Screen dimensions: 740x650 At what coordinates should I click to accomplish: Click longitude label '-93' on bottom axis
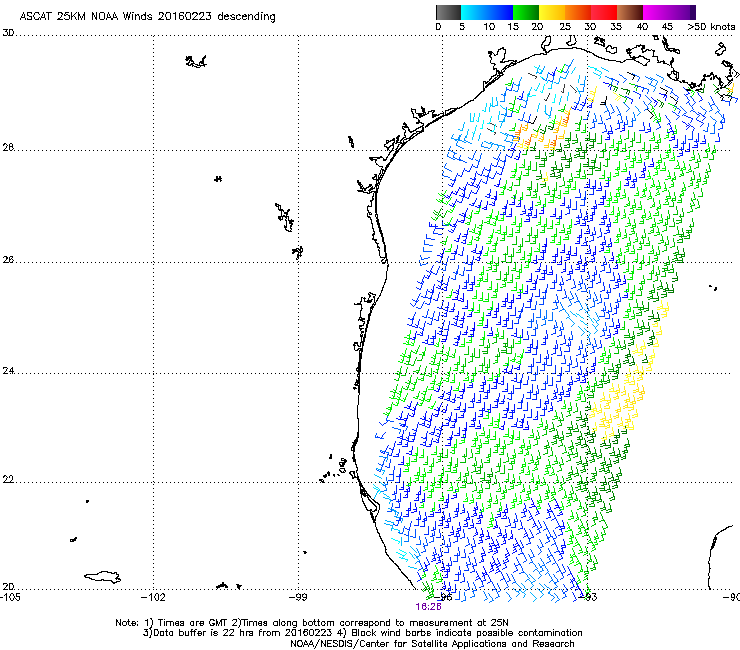[588, 597]
